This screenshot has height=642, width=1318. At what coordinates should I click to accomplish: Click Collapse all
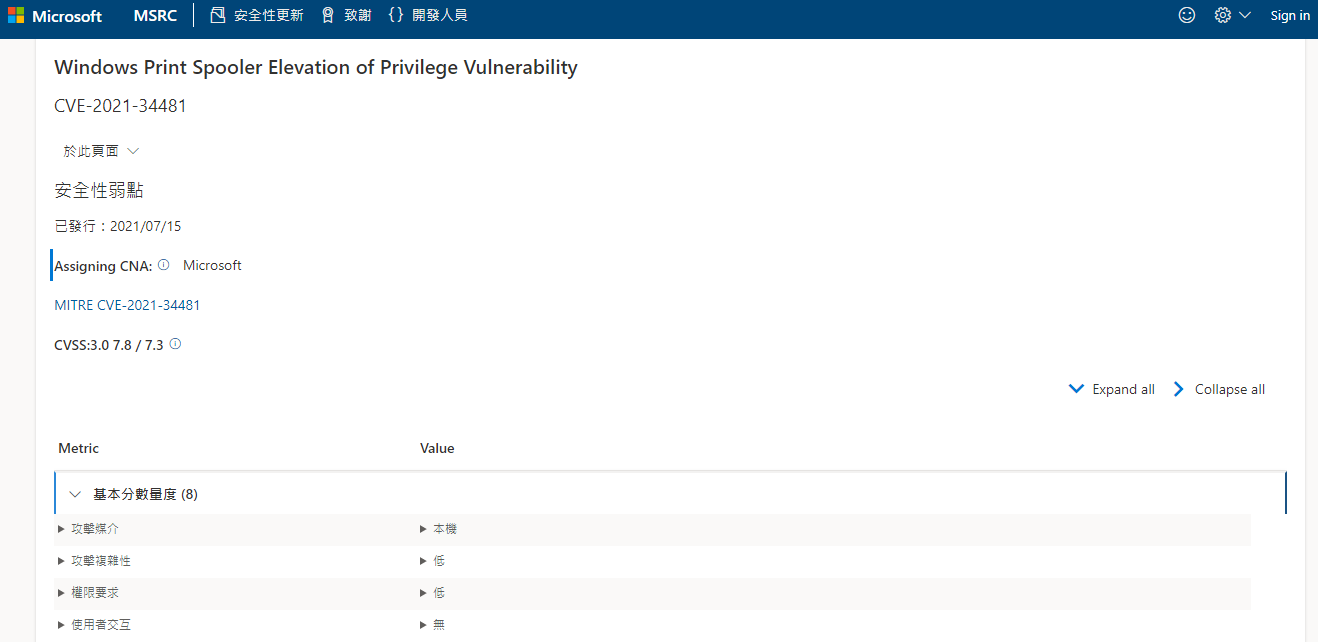pos(1218,389)
